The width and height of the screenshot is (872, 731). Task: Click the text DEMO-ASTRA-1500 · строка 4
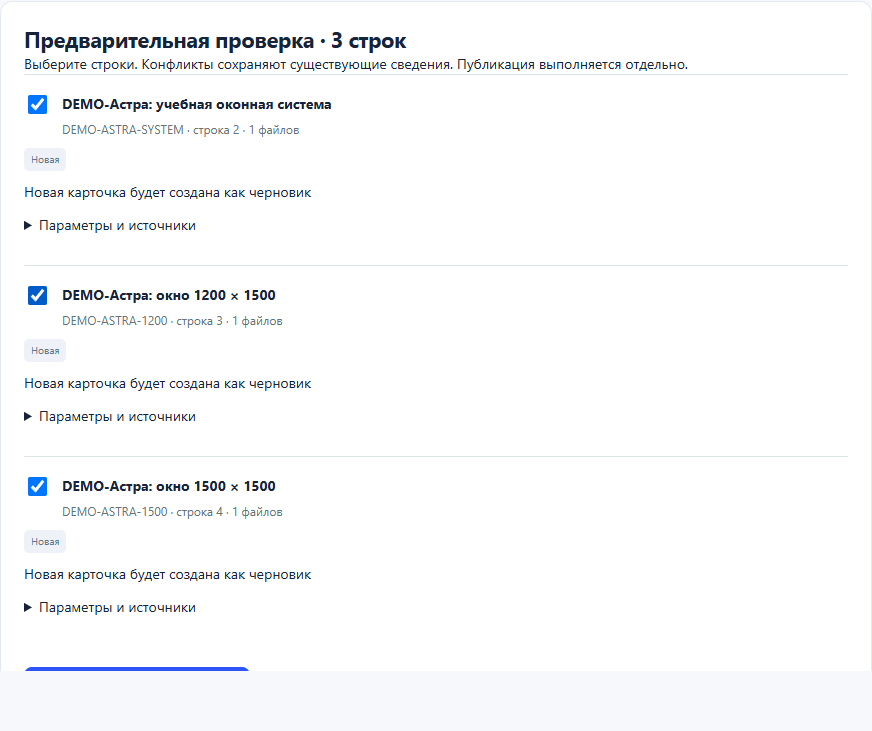(x=142, y=512)
